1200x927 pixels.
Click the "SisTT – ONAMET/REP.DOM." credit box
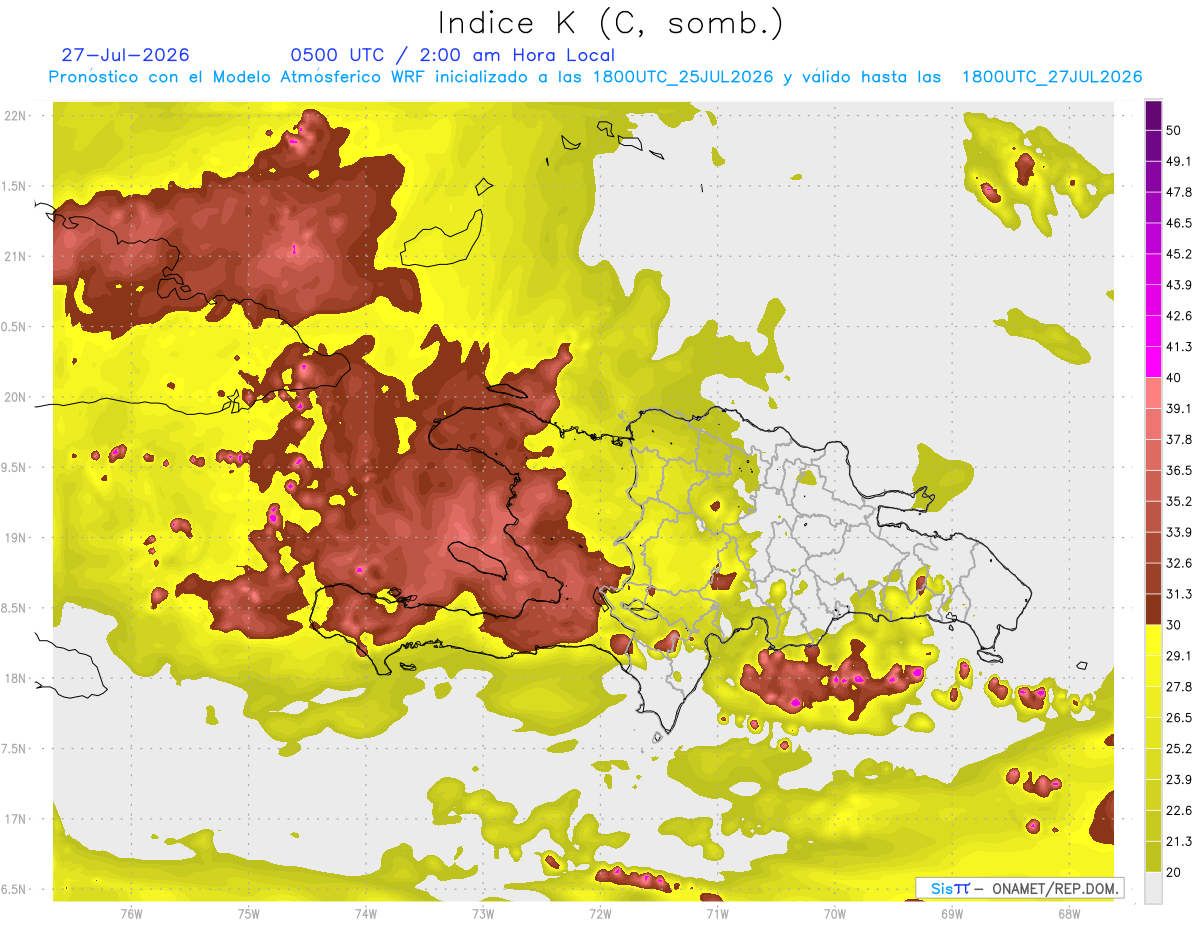[1020, 888]
